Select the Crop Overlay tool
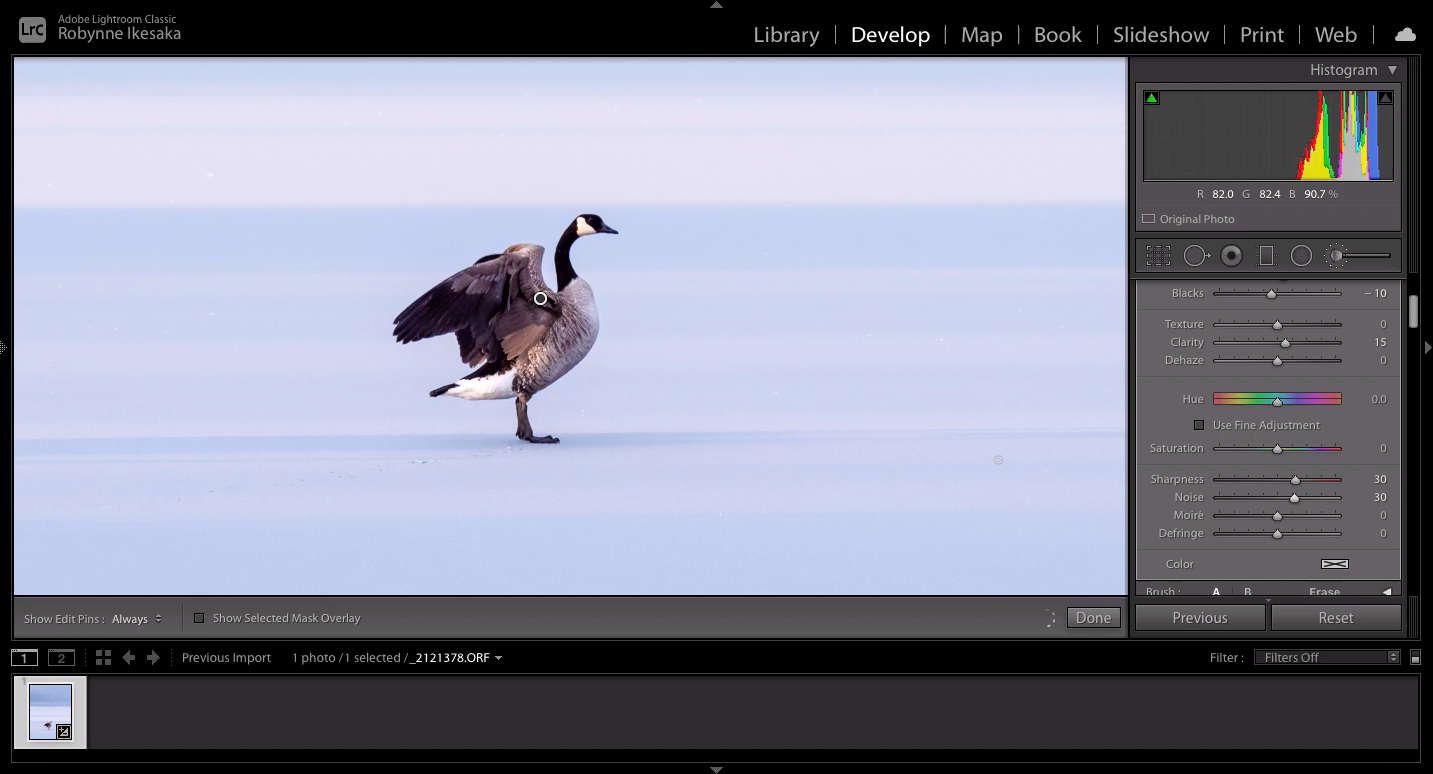Screen dimensions: 1433x774 point(1158,255)
